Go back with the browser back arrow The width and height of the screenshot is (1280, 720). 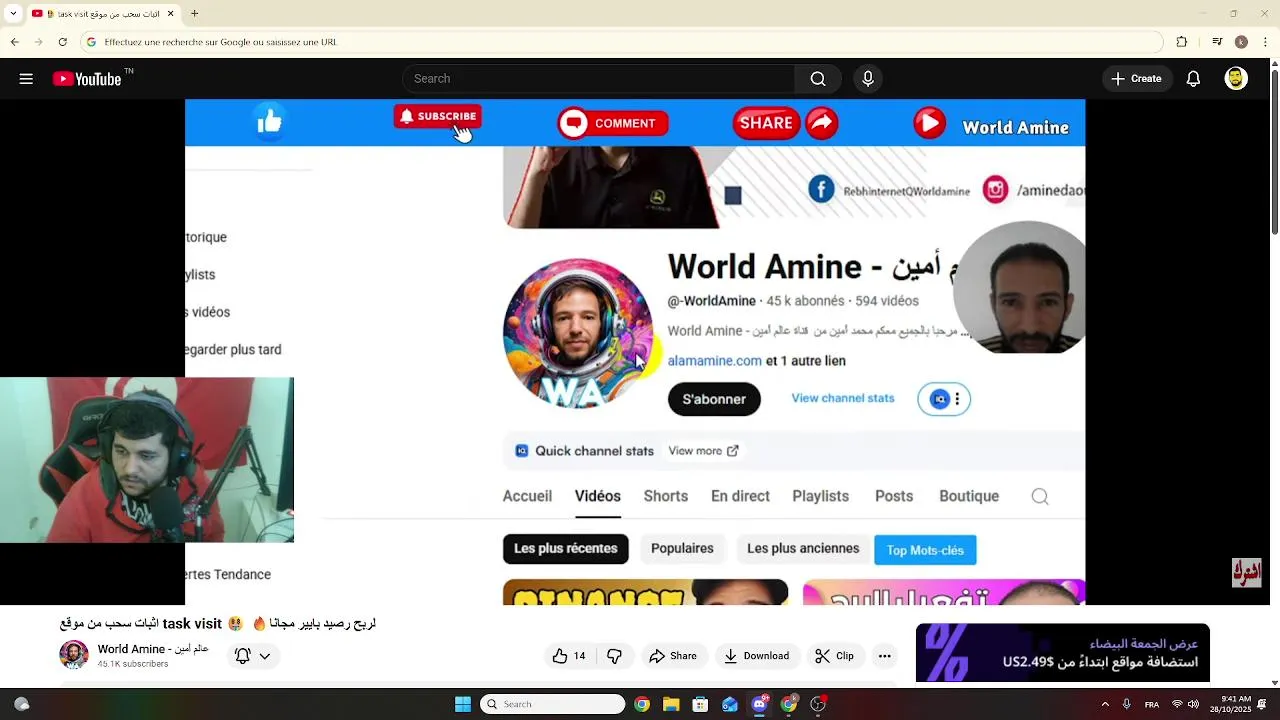click(15, 42)
